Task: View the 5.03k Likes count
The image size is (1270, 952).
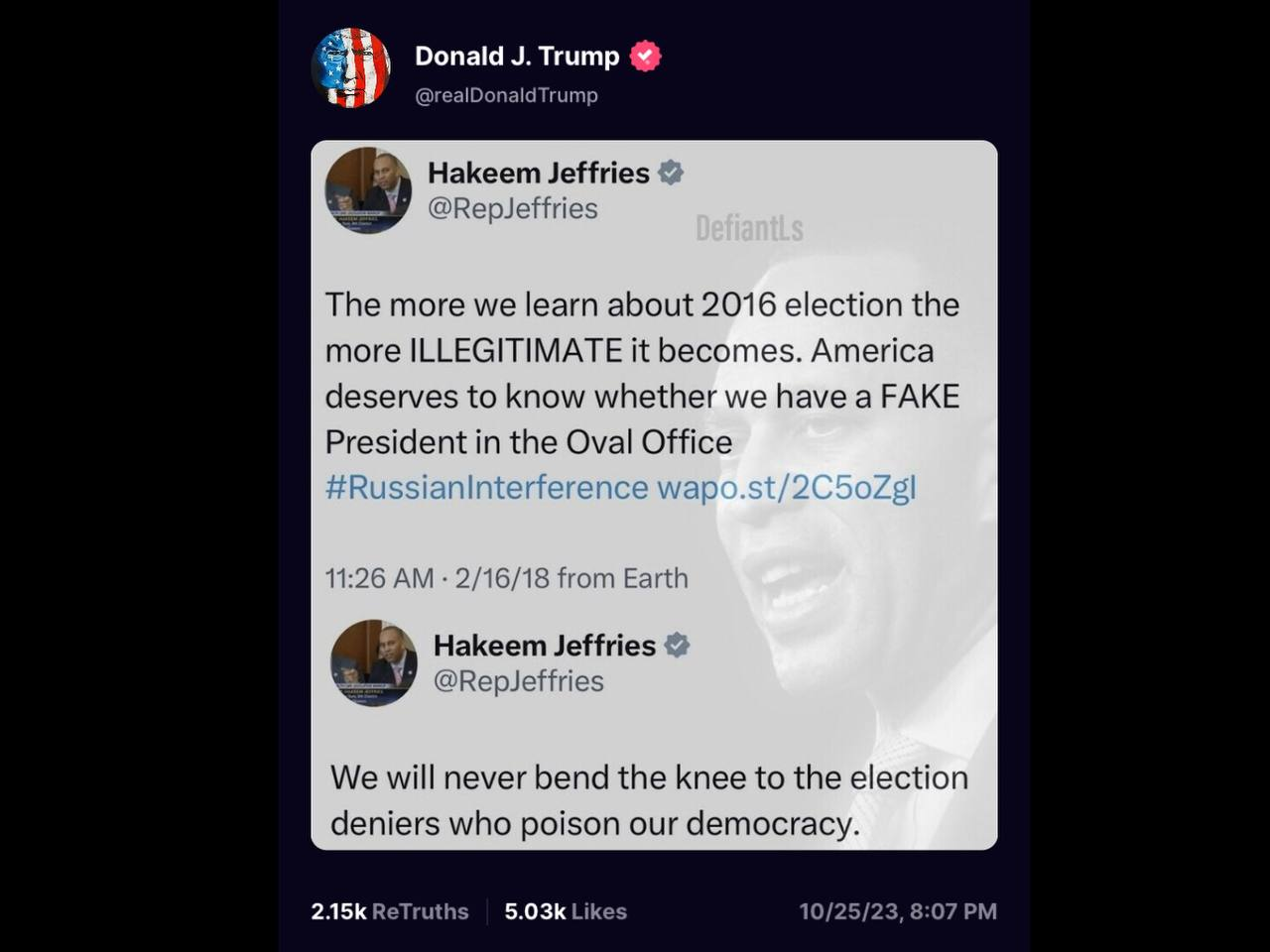Action: pyautogui.click(x=566, y=911)
